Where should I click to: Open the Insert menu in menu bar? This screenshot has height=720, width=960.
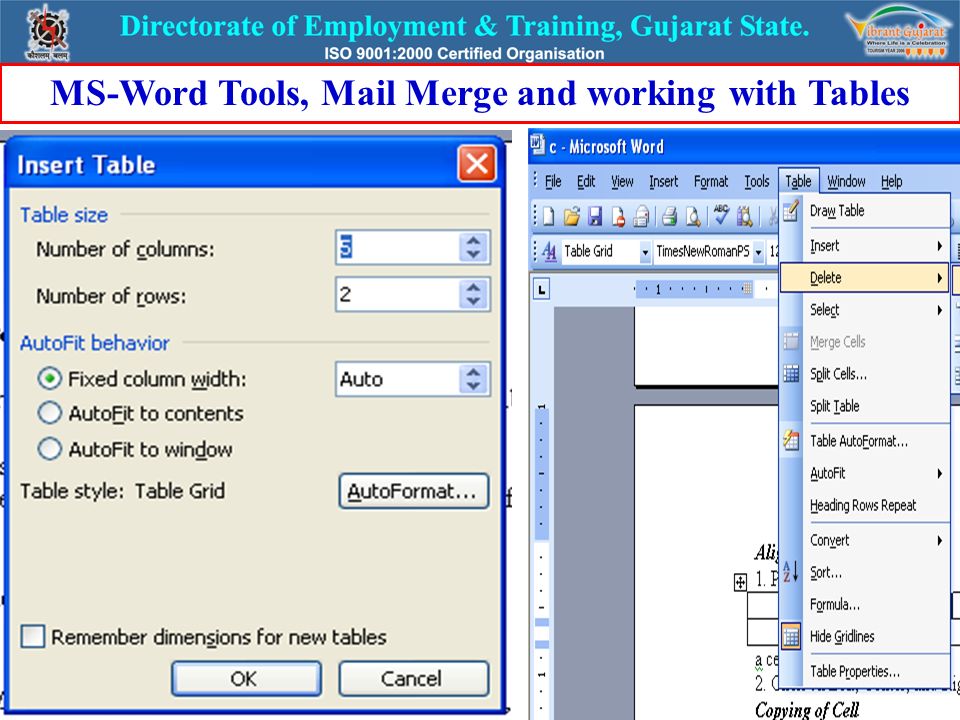coord(664,181)
